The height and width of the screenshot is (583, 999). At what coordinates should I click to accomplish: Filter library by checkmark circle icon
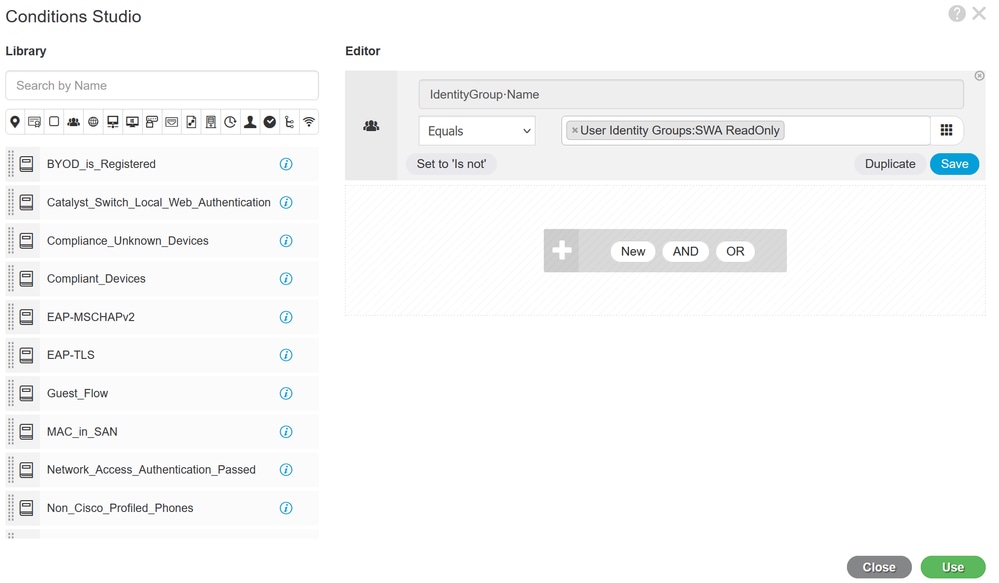[270, 122]
